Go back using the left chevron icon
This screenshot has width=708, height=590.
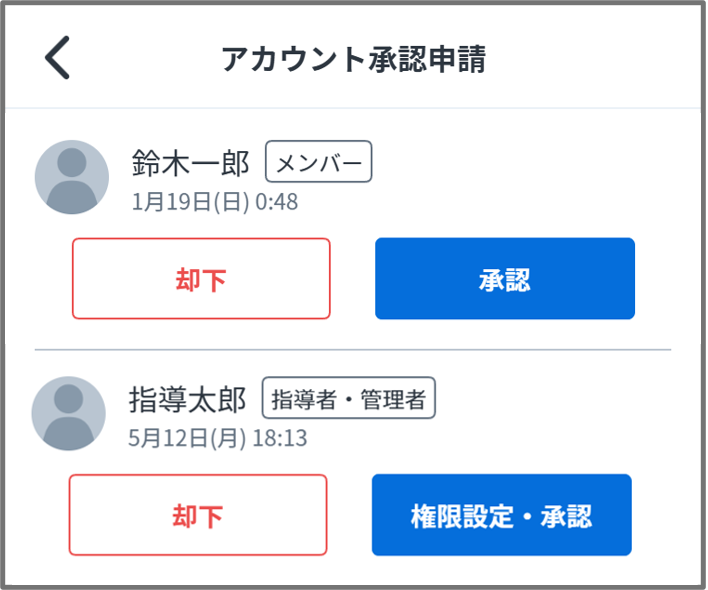(58, 59)
